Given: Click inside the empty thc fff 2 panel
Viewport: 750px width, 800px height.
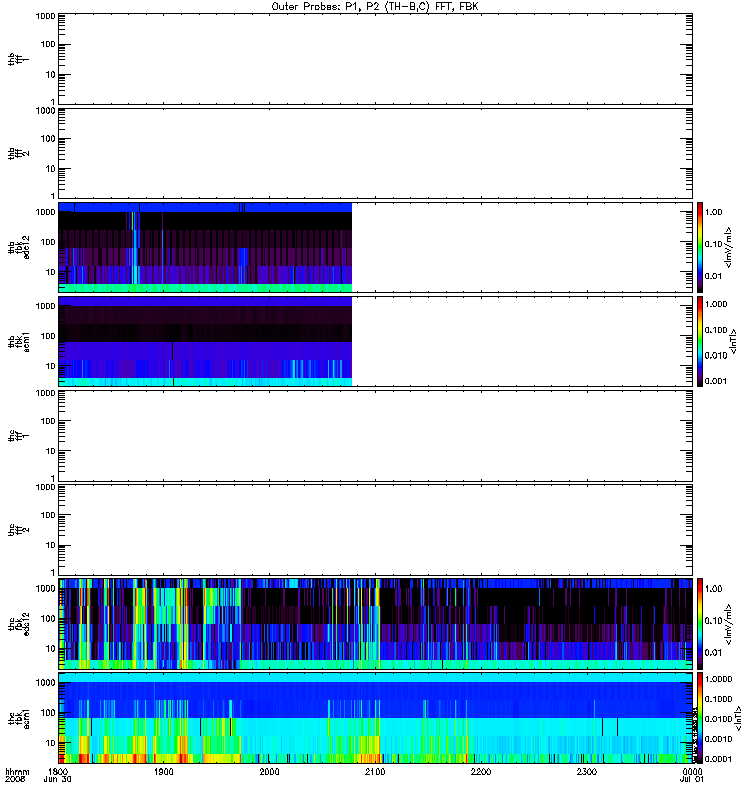Looking at the screenshot, I should 376,530.
